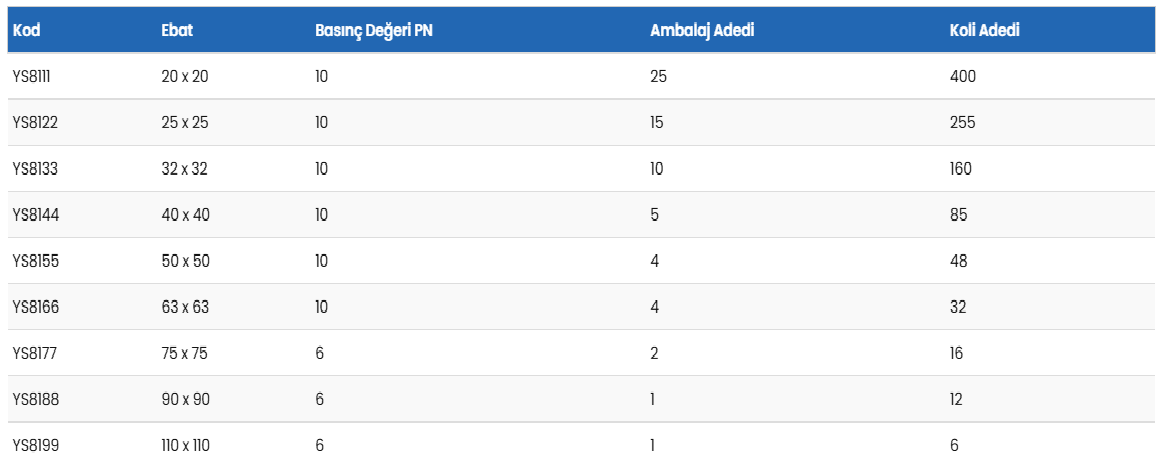
Task: Click the YS8199 code cell
Action: (35, 445)
